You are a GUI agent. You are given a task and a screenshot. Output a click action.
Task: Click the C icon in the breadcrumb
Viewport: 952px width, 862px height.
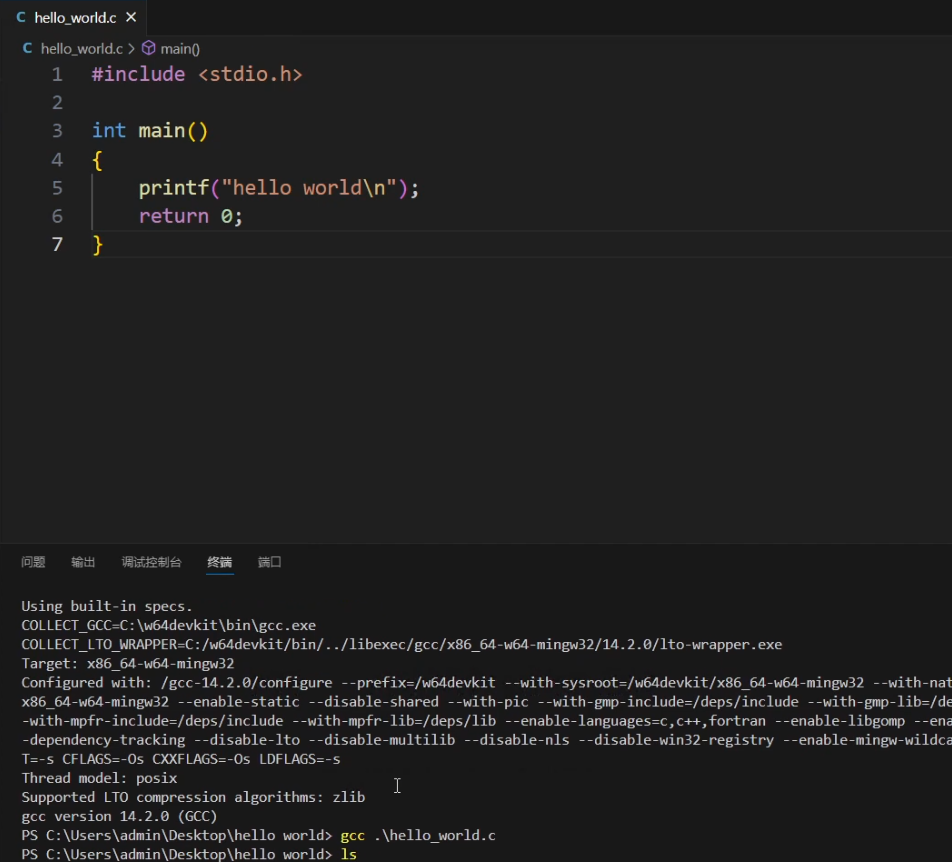coord(28,48)
